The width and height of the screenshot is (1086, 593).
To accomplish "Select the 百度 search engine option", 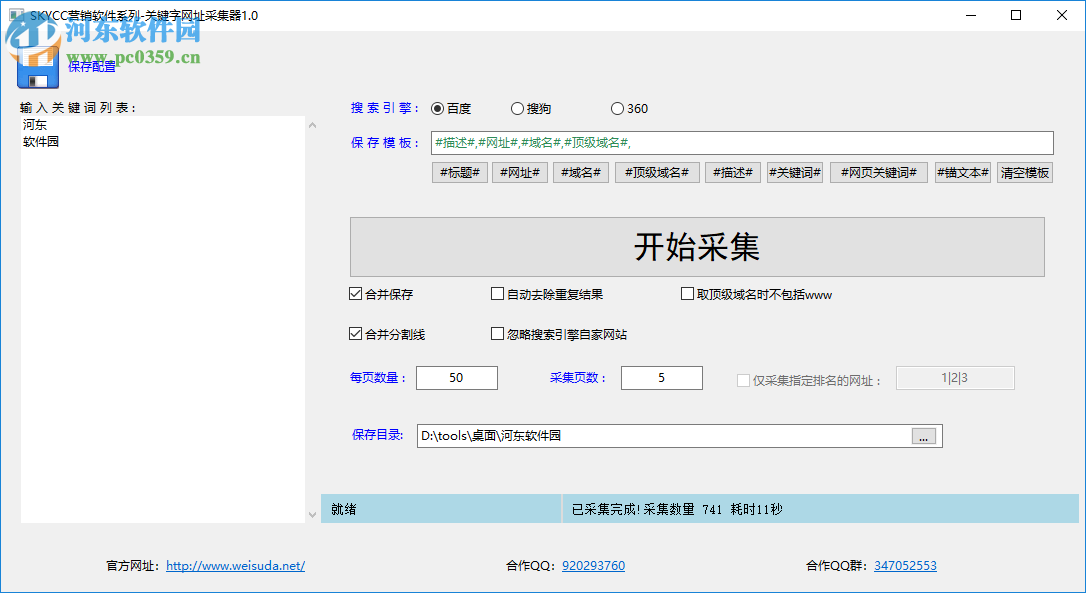I will 437,108.
